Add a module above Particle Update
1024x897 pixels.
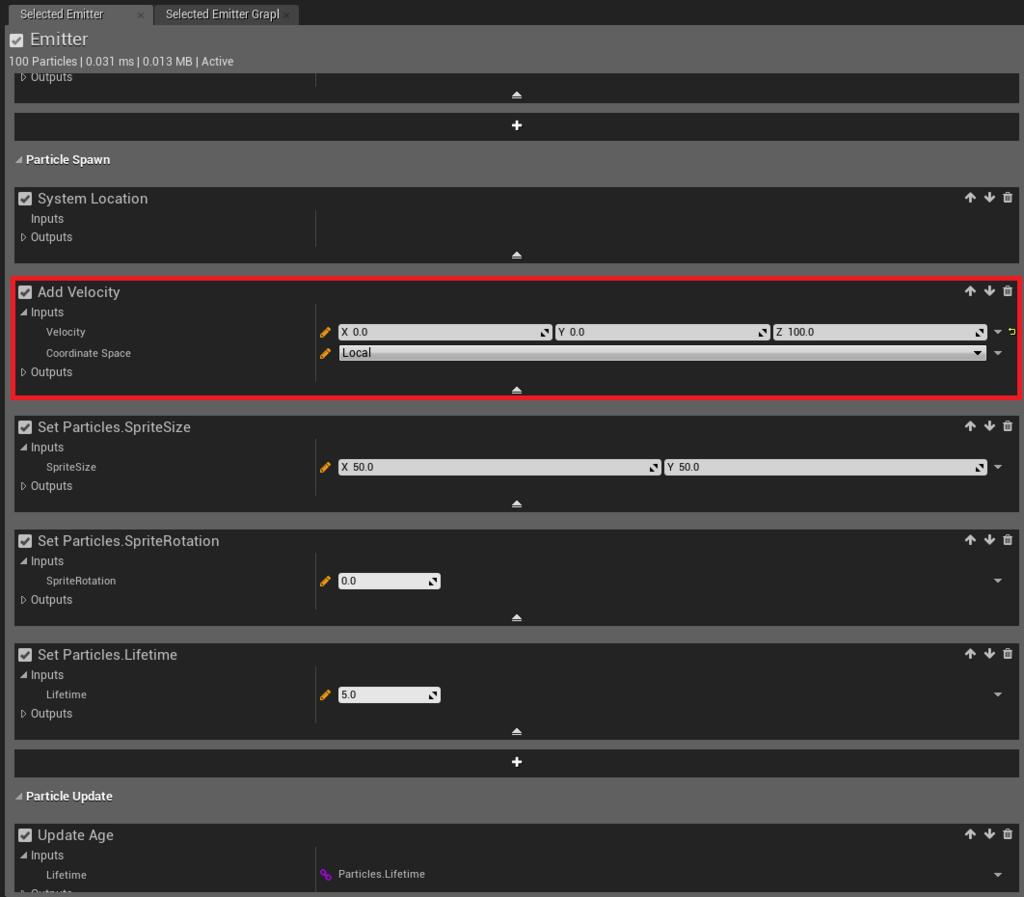coord(517,762)
